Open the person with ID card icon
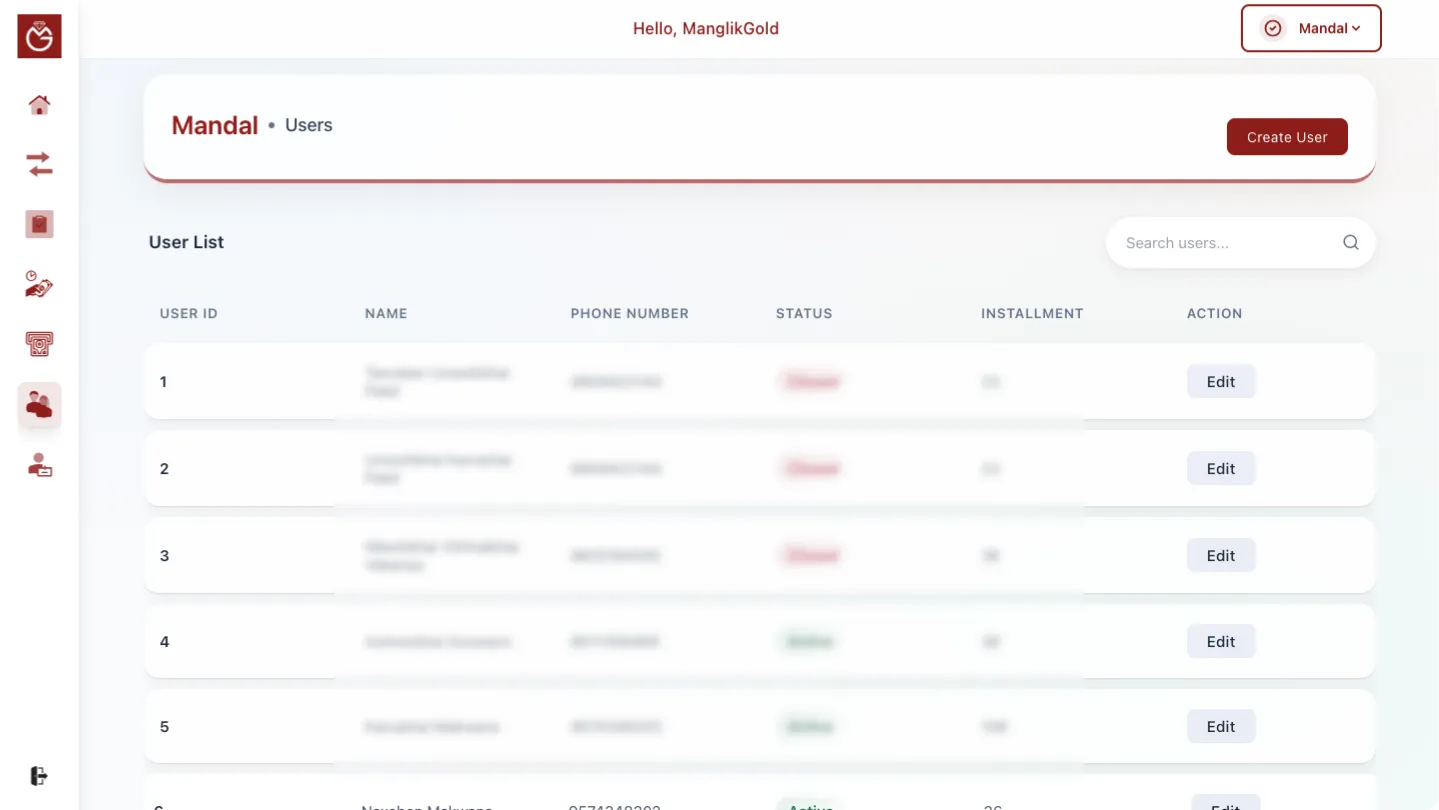Viewport: 1439px width, 810px height. pyautogui.click(x=39, y=465)
